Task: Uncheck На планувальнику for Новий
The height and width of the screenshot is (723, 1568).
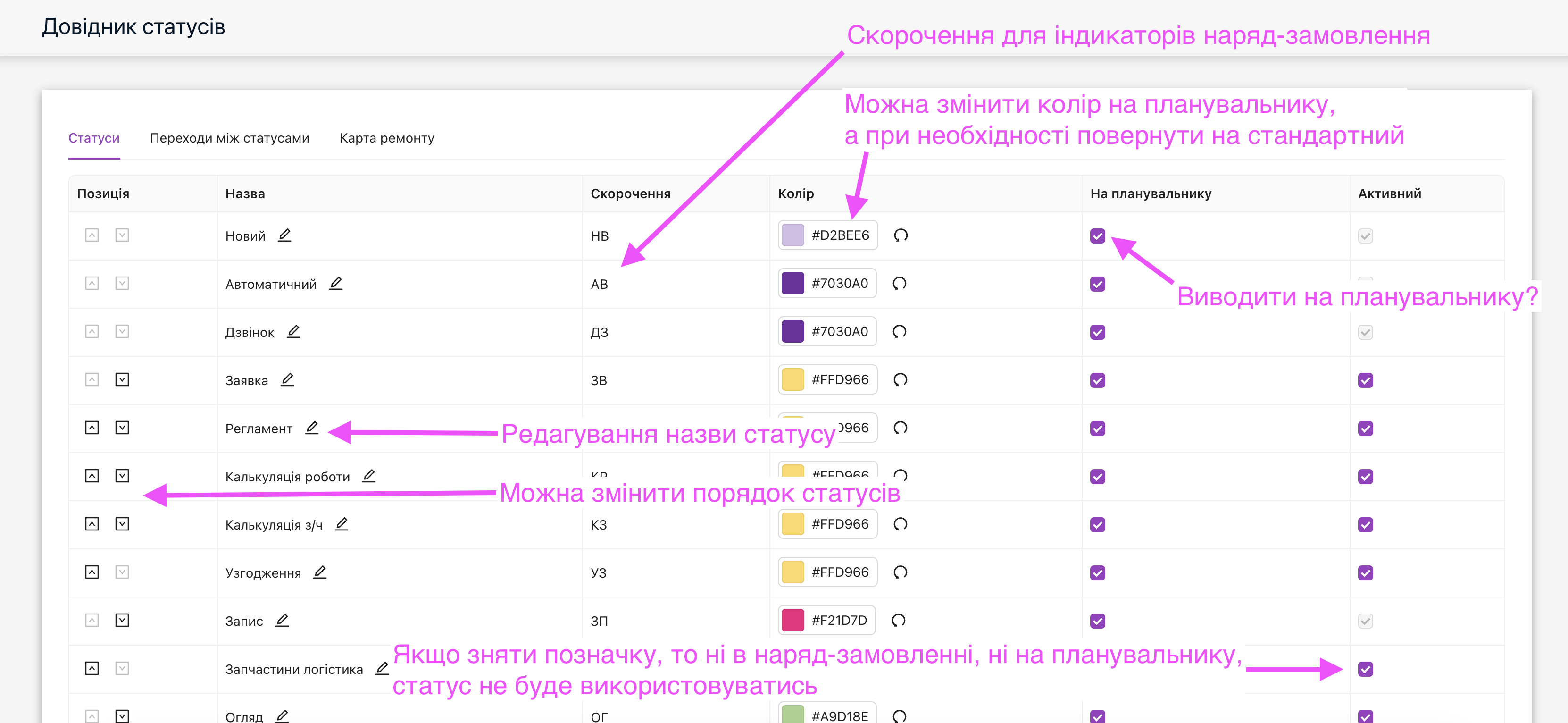Action: (1098, 235)
